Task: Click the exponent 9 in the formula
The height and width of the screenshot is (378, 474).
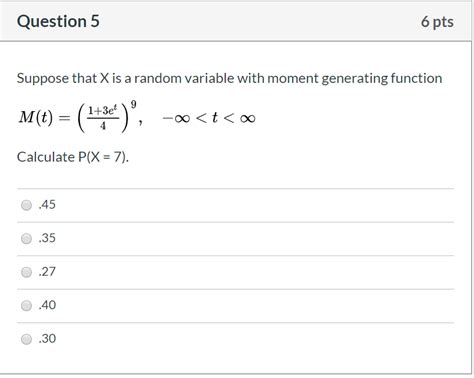Action: coord(133,105)
